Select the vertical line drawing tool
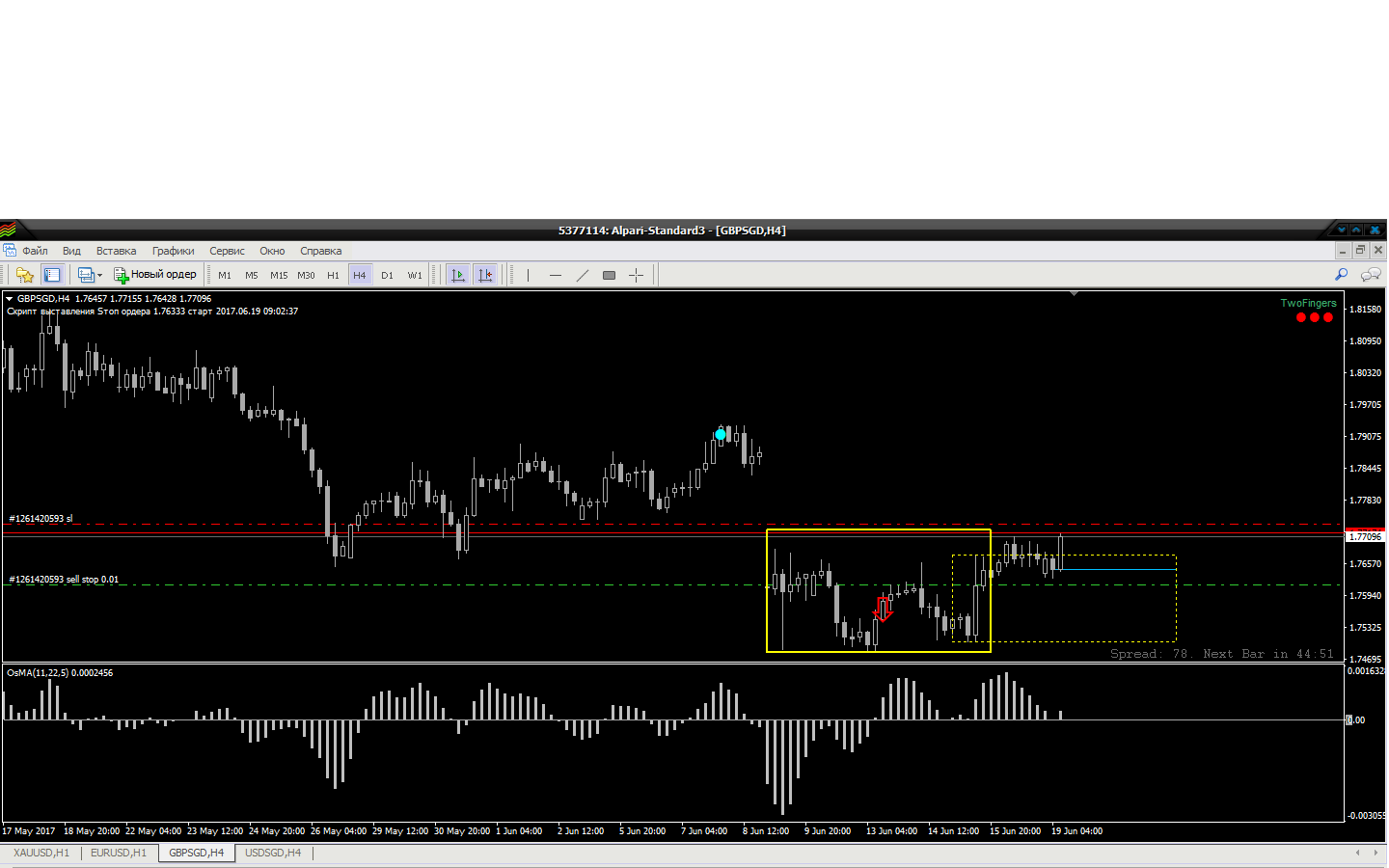 point(529,275)
